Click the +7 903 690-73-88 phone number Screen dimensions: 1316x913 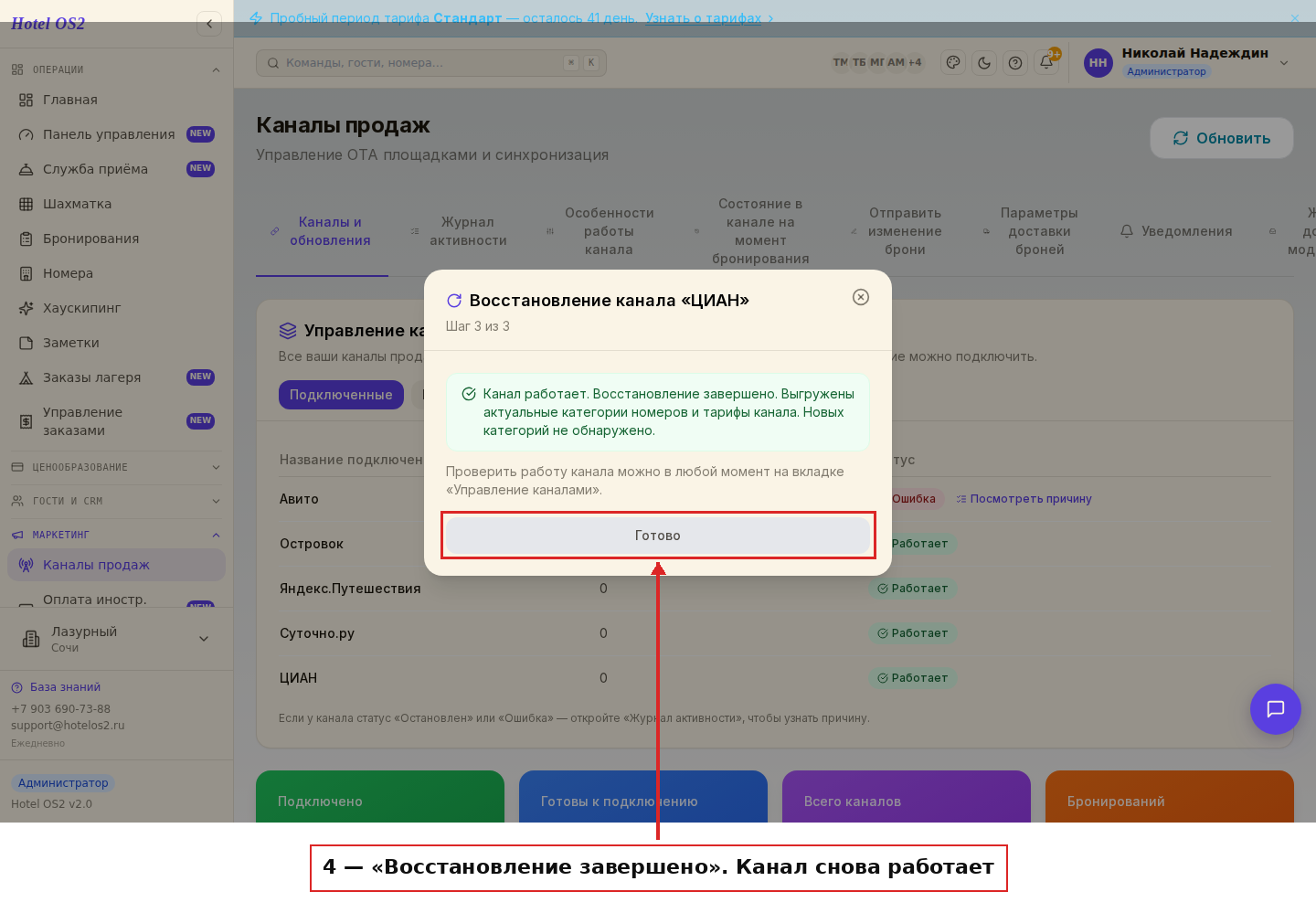[x=60, y=709]
